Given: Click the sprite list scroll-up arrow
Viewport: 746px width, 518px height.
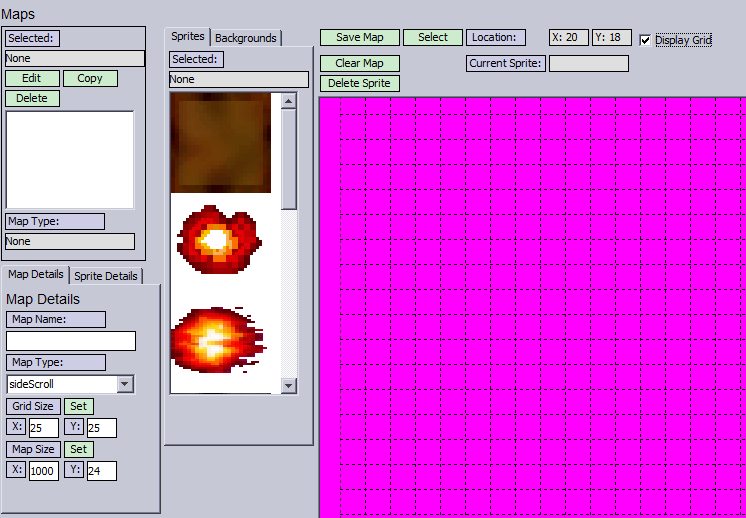Looking at the screenshot, I should (289, 101).
